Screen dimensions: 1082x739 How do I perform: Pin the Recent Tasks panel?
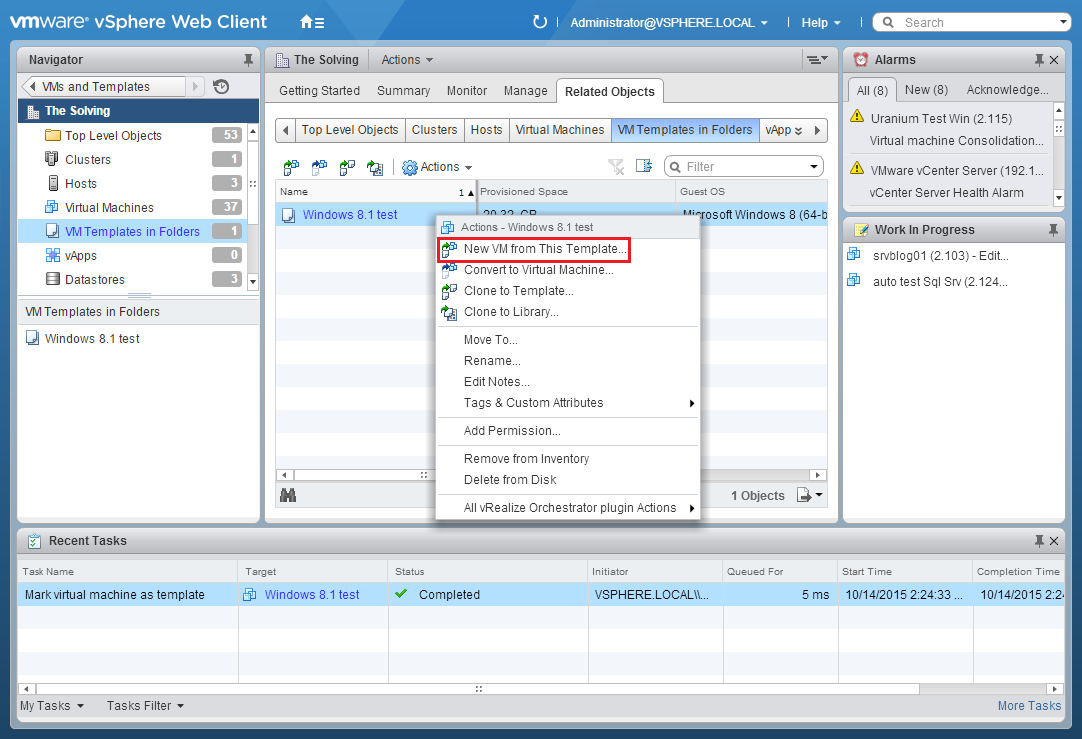pos(1039,541)
